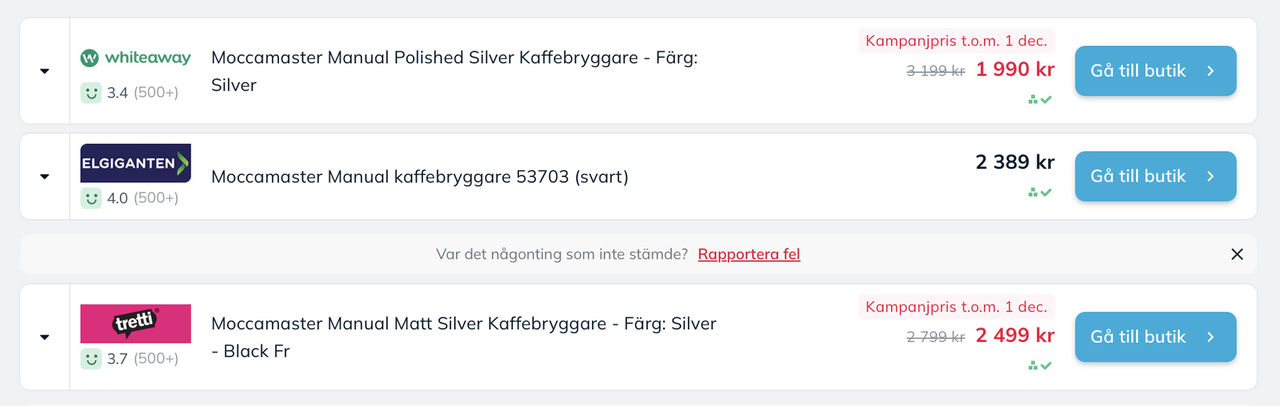This screenshot has height=406, width=1280.
Task: Click Elgiganten's smiley rating icon
Action: click(x=91, y=198)
